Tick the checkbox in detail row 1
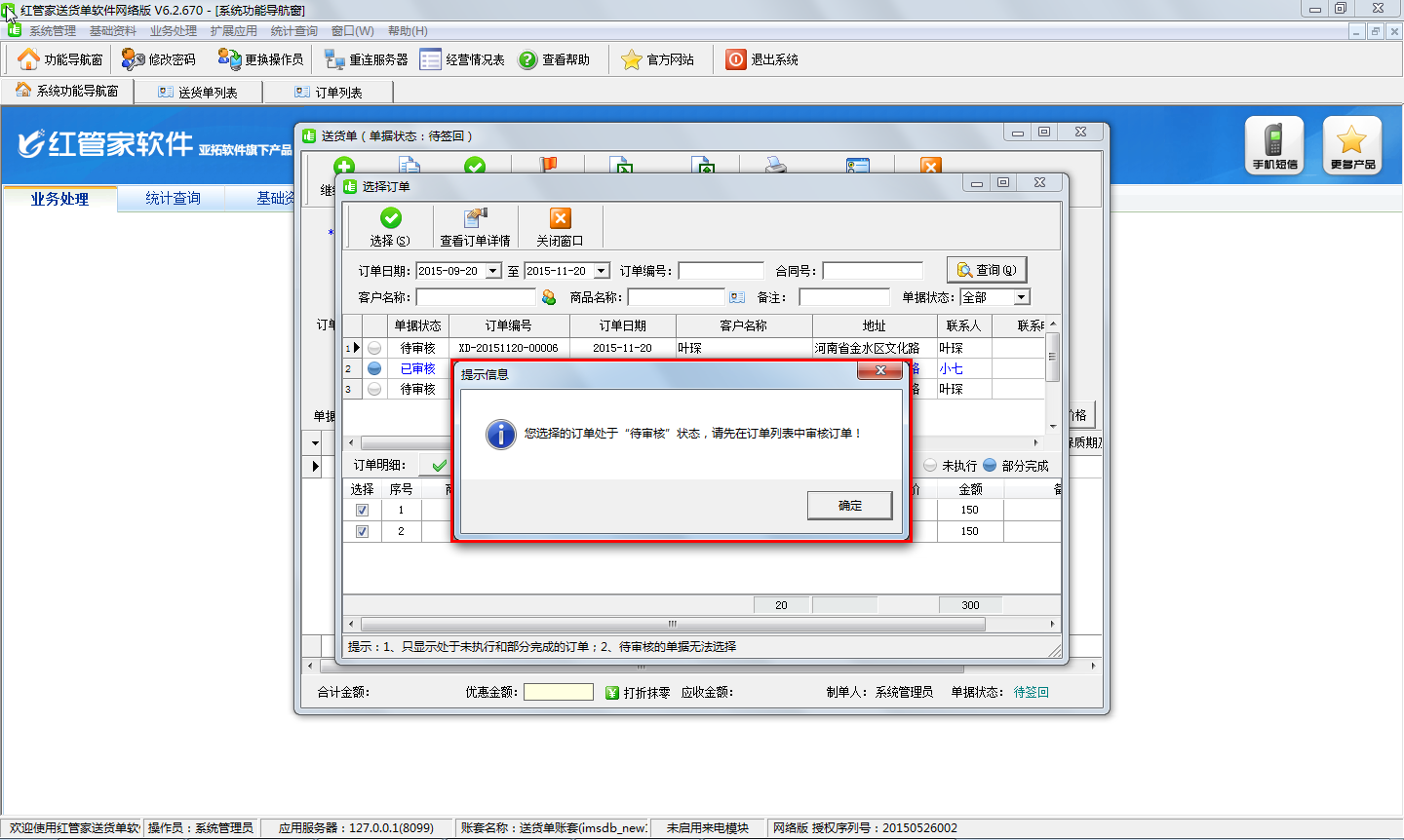Image resolution: width=1404 pixels, height=840 pixels. [x=362, y=510]
